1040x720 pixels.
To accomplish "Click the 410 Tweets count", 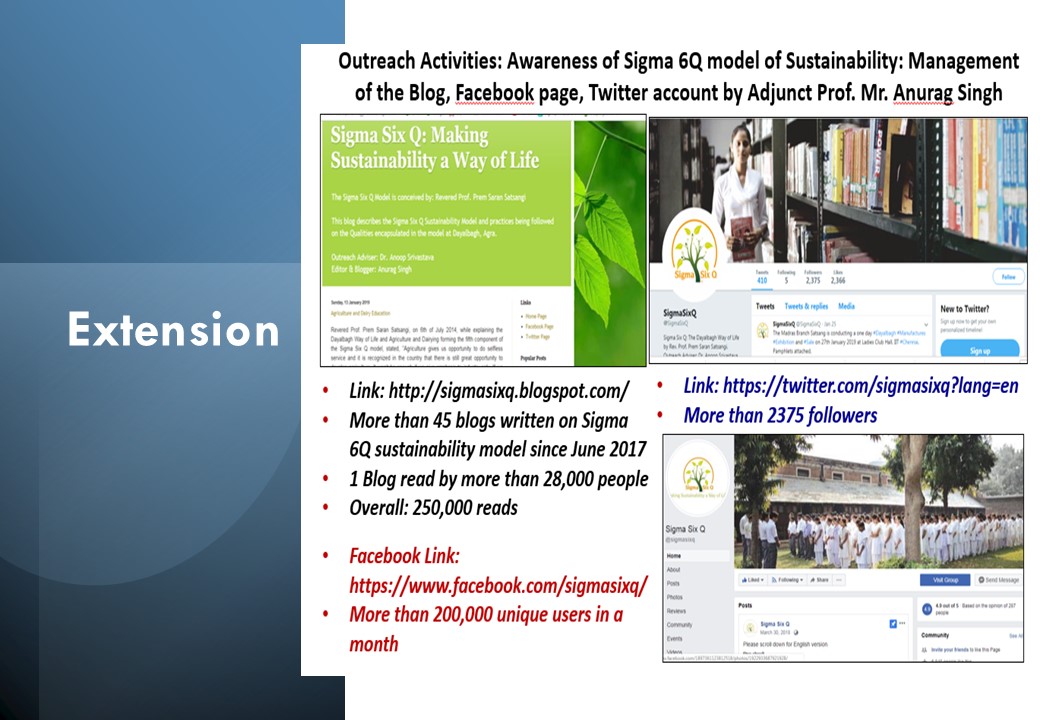I will tap(762, 277).
